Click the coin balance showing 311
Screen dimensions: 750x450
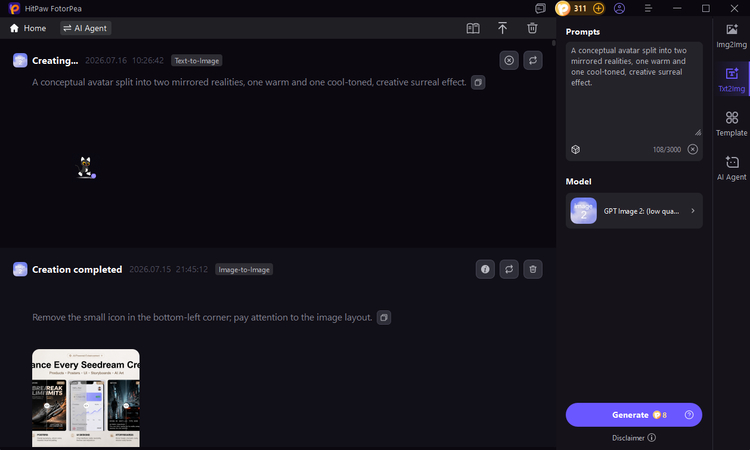(x=580, y=9)
